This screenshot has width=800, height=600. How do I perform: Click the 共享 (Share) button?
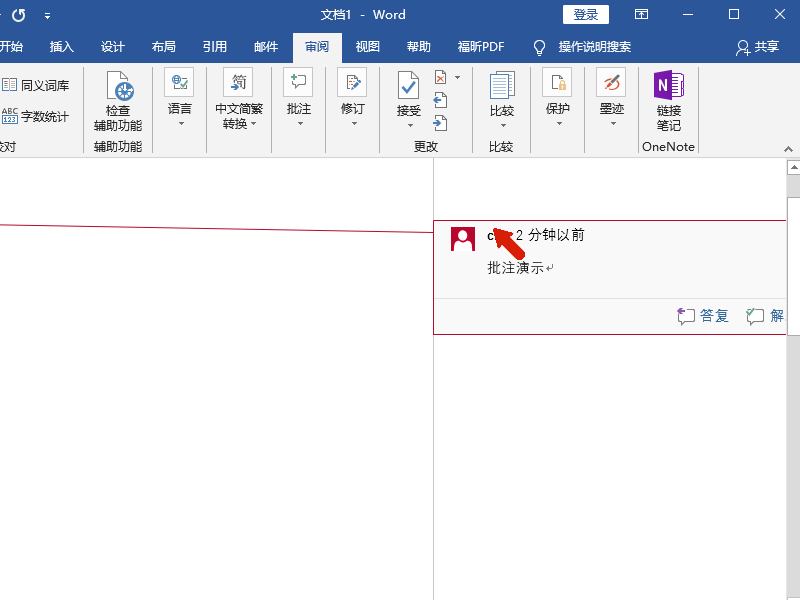click(x=758, y=47)
